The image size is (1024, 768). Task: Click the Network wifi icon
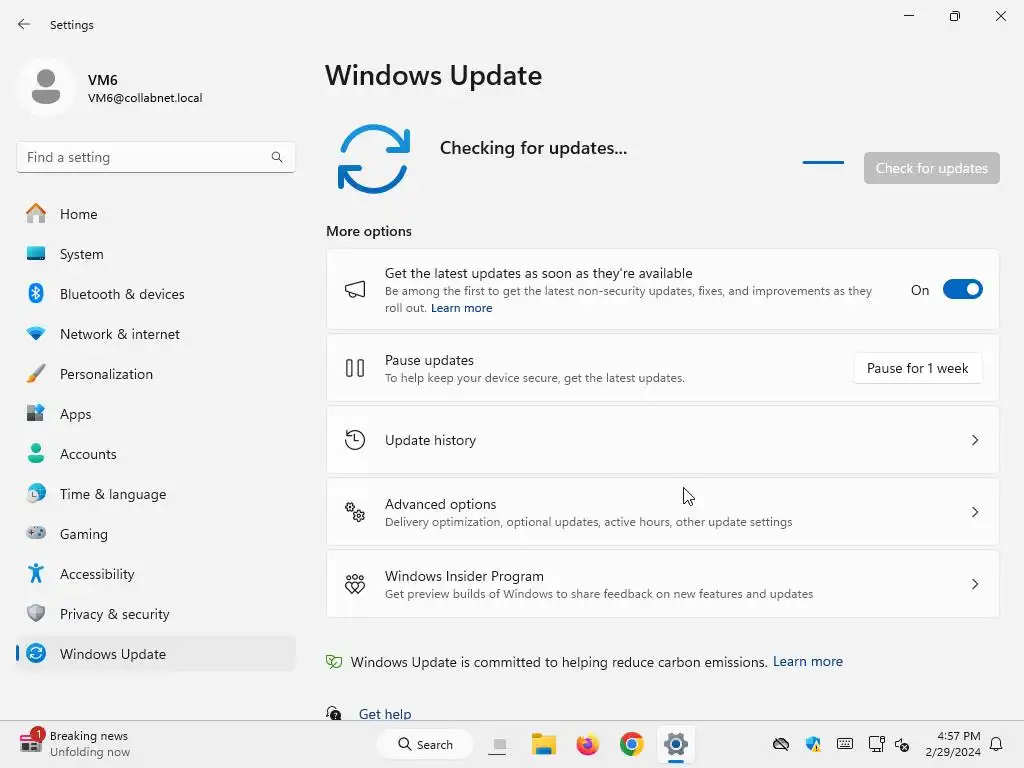(x=36, y=334)
